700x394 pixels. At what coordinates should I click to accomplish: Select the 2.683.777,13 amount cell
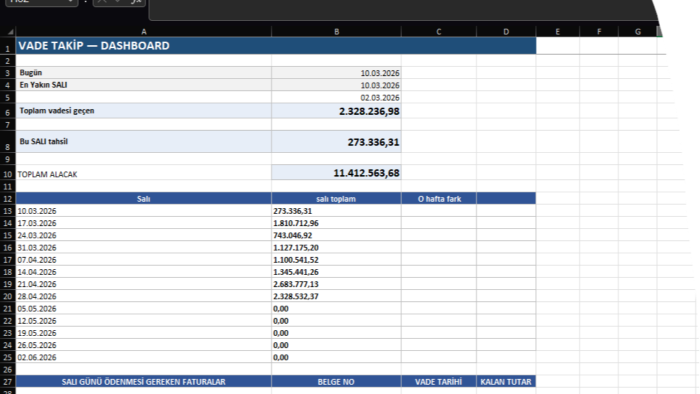point(336,284)
